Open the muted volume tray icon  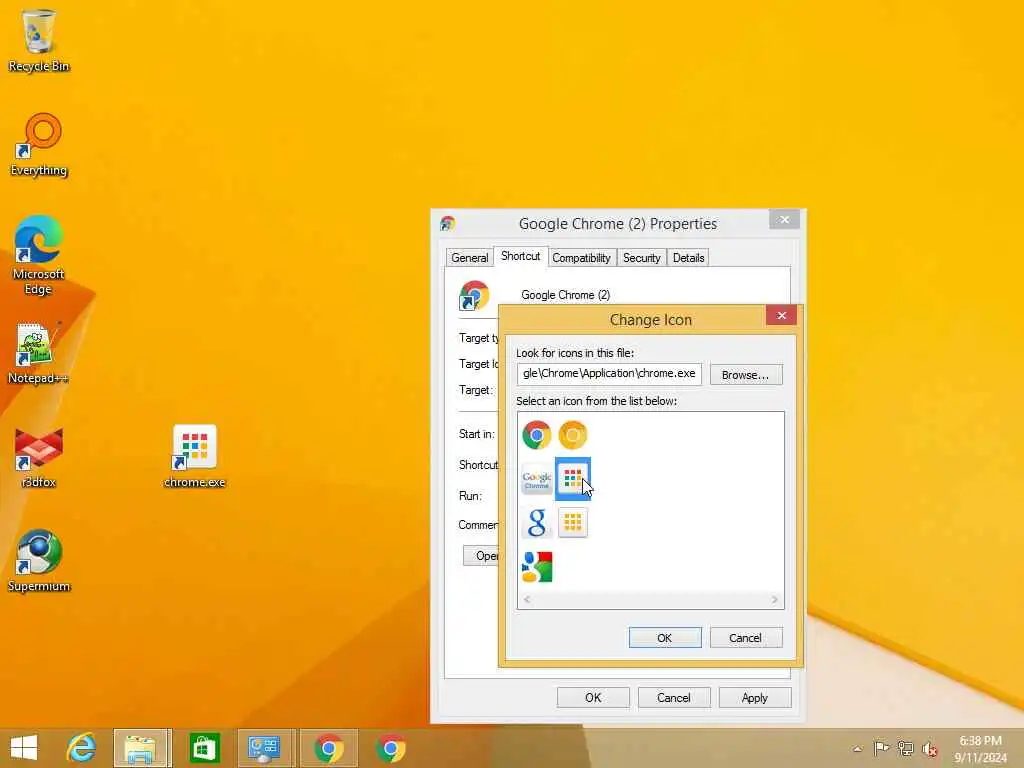pyautogui.click(x=930, y=748)
